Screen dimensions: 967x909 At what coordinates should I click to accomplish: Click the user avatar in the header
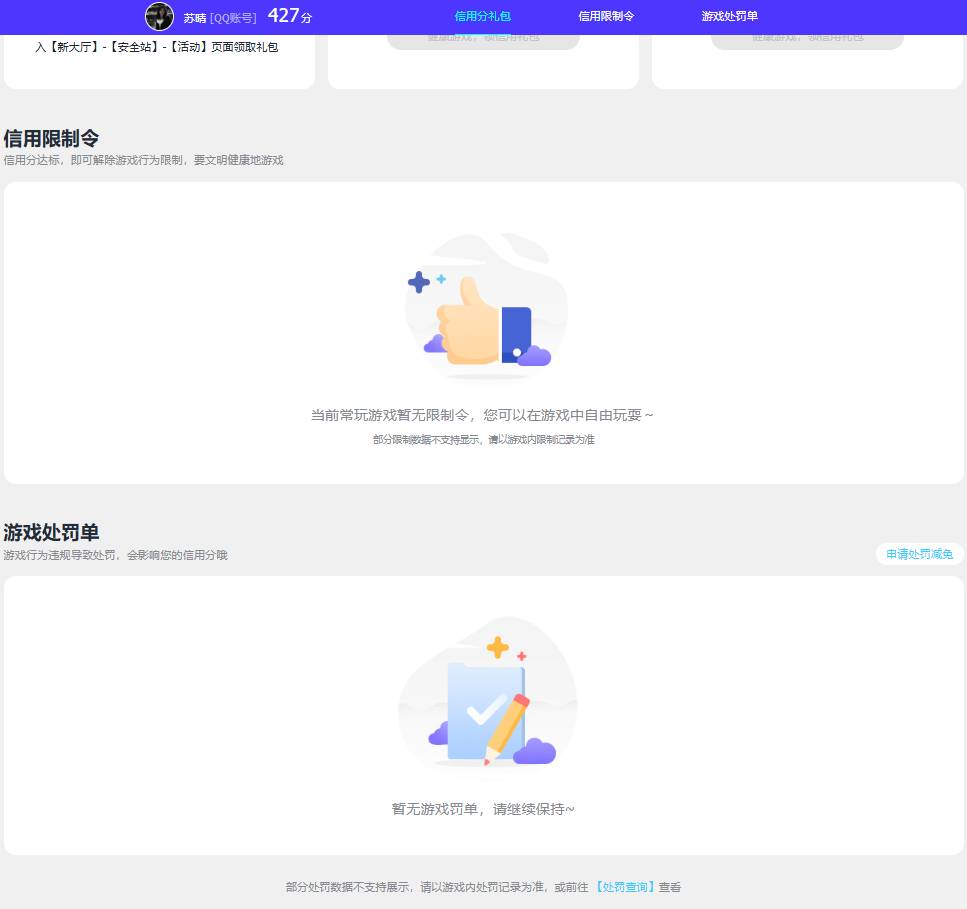(159, 17)
